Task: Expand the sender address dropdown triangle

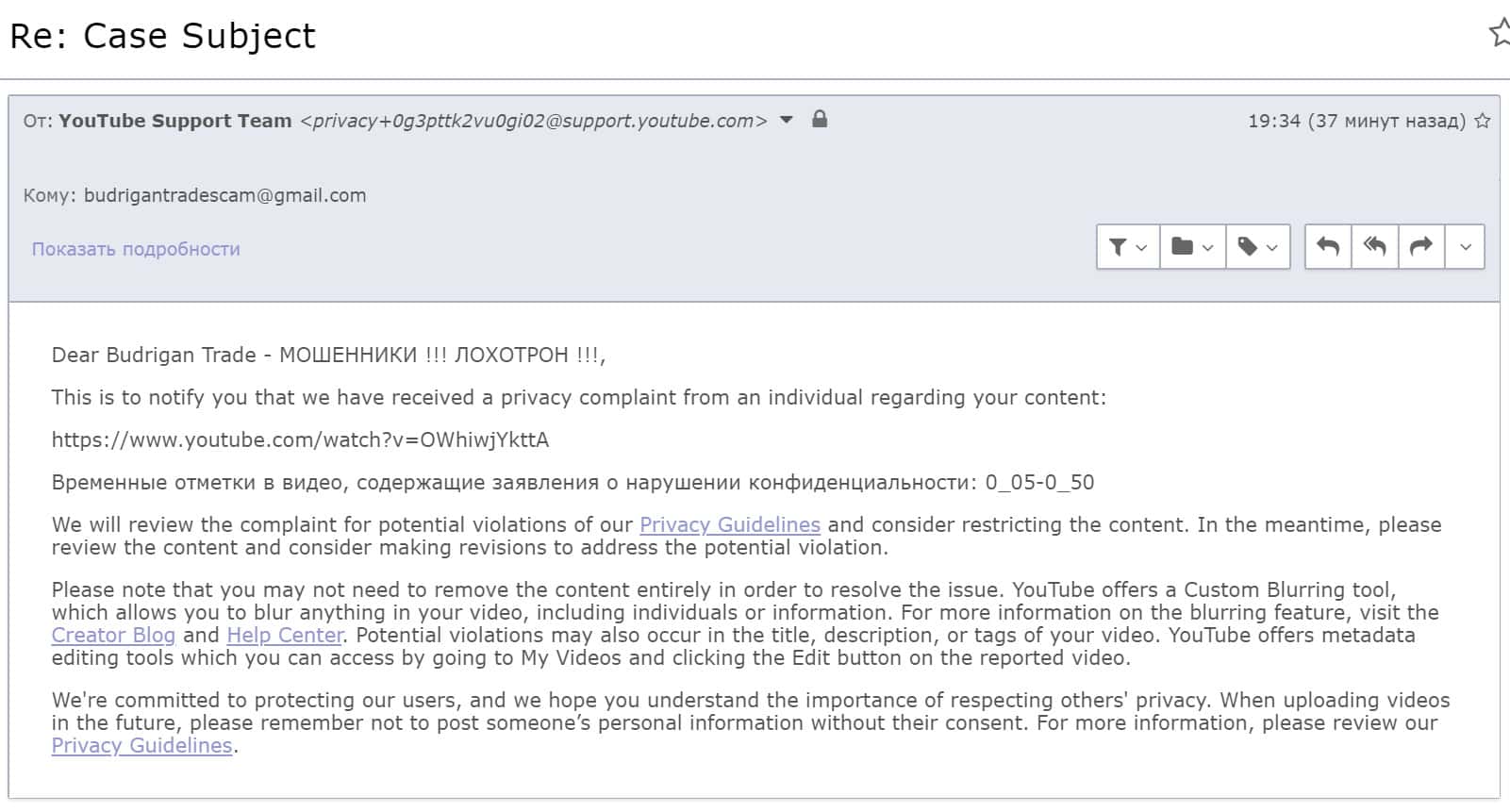Action: click(787, 120)
